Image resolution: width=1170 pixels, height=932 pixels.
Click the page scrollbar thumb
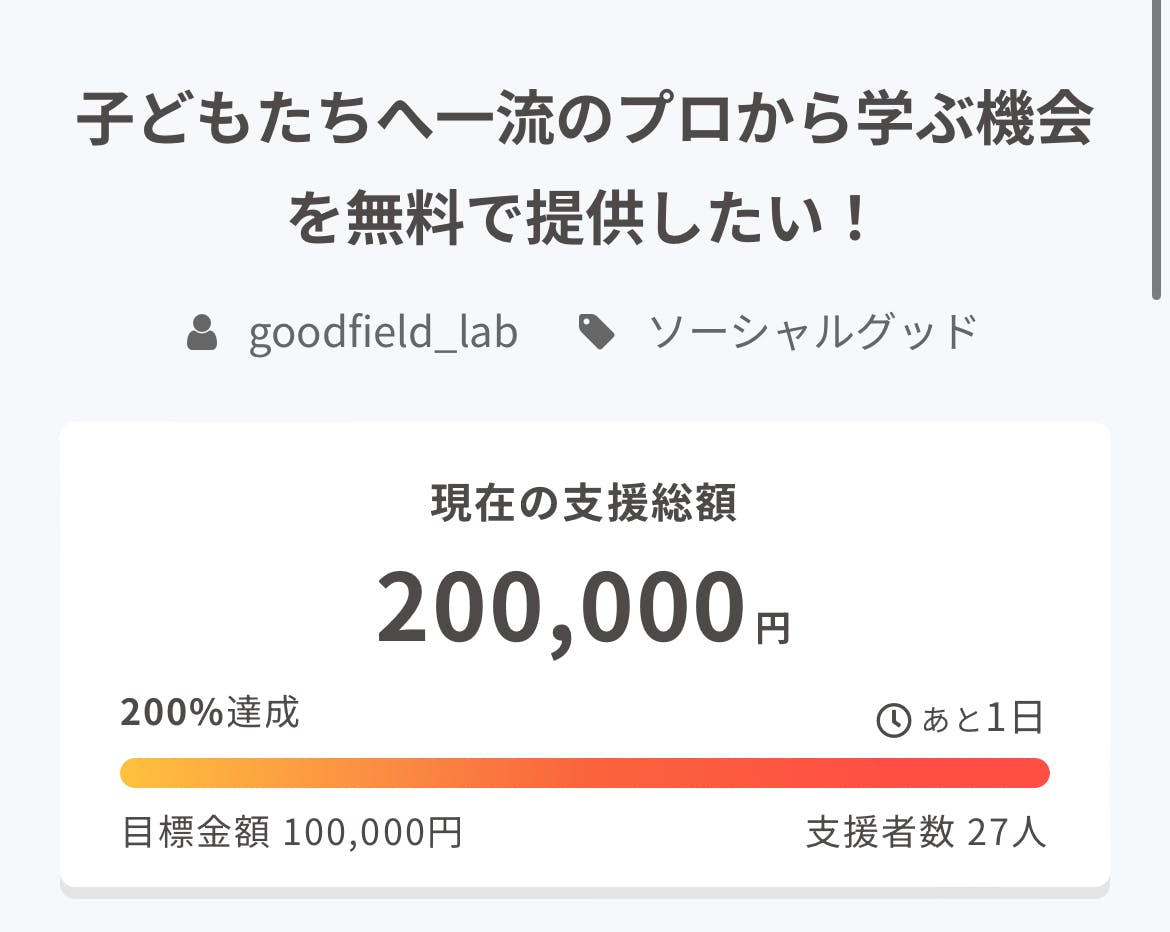(x=1158, y=150)
